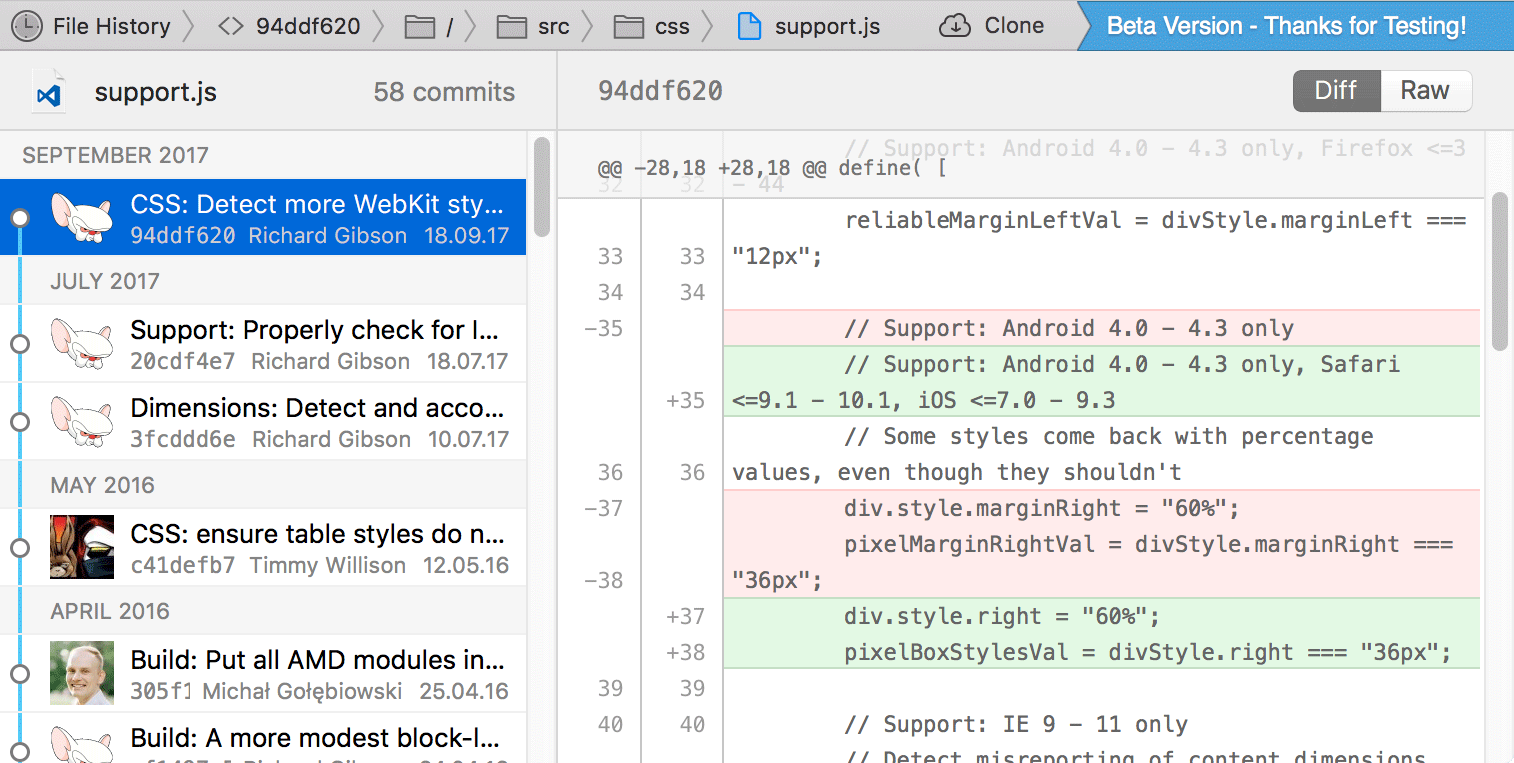Open commit c41defb7 by Timmy Willison
Viewport: 1514px width, 763px height.
tap(314, 548)
